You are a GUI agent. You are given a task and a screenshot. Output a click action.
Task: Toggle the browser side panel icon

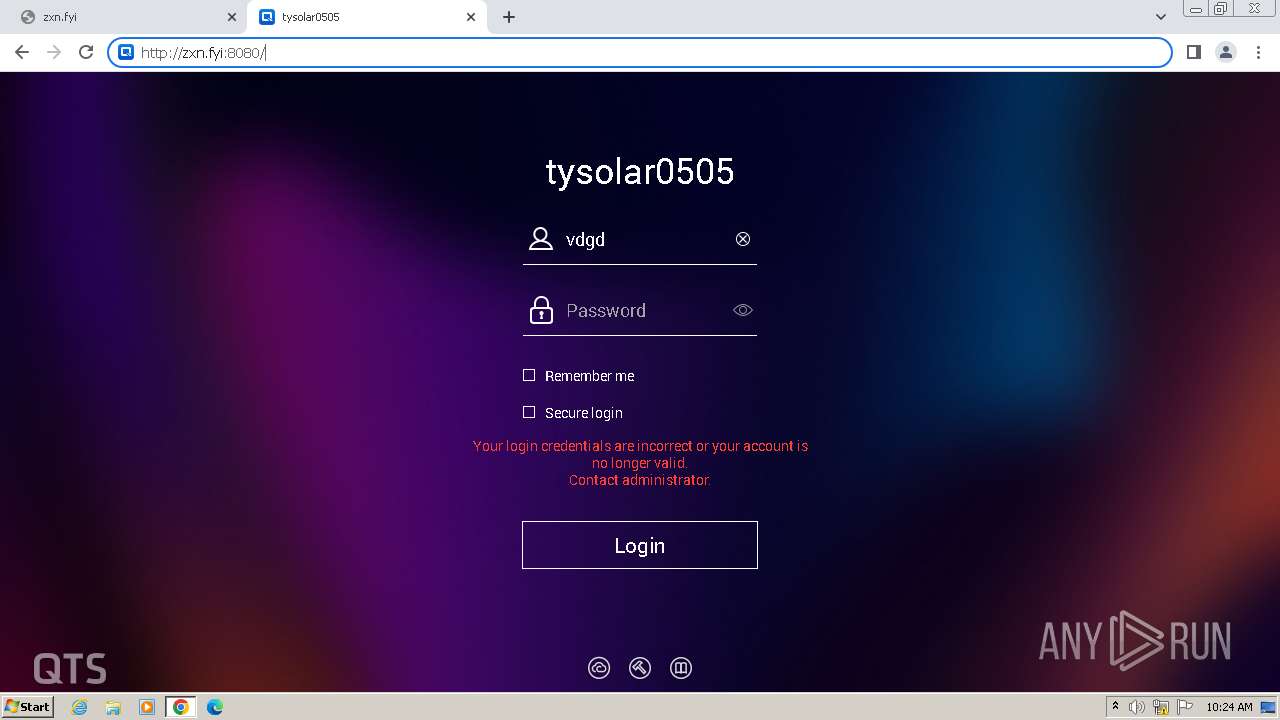tap(1193, 52)
